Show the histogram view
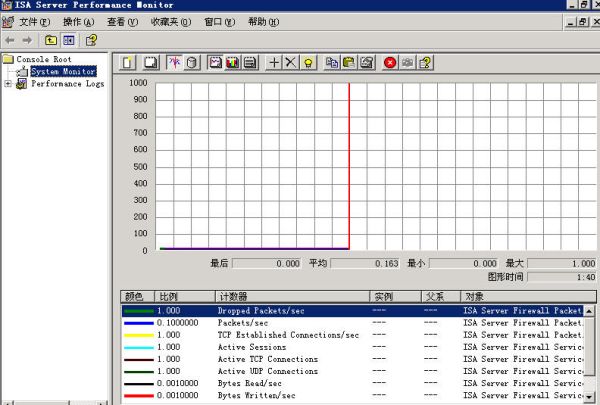This screenshot has width=600, height=405. click(233, 62)
